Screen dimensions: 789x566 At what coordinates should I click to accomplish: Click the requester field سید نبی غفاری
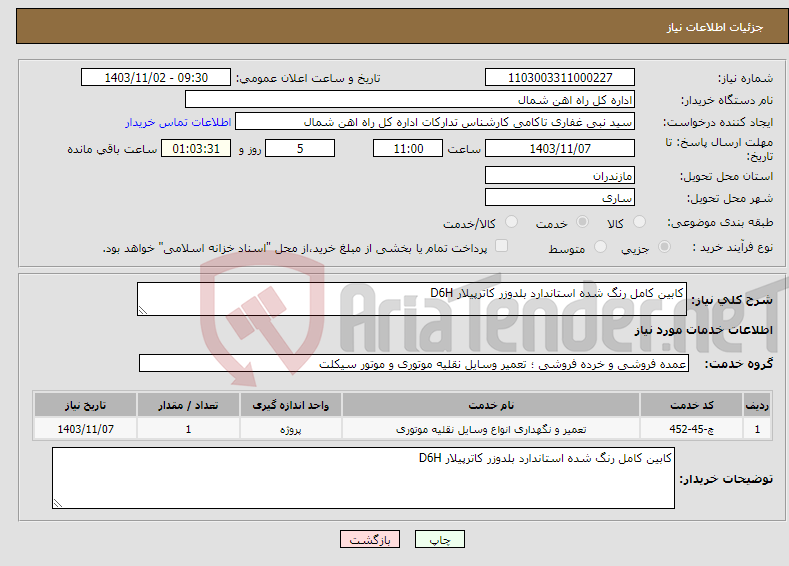[435, 122]
